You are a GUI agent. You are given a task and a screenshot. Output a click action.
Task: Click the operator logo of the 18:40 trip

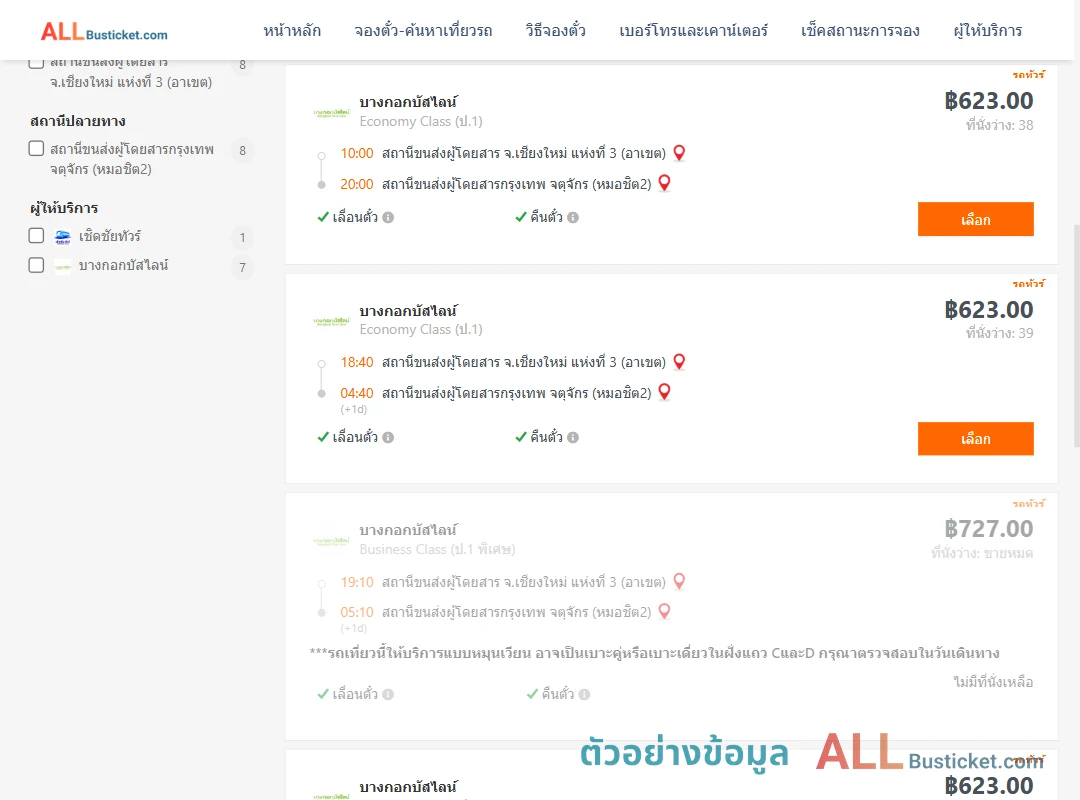click(x=331, y=321)
